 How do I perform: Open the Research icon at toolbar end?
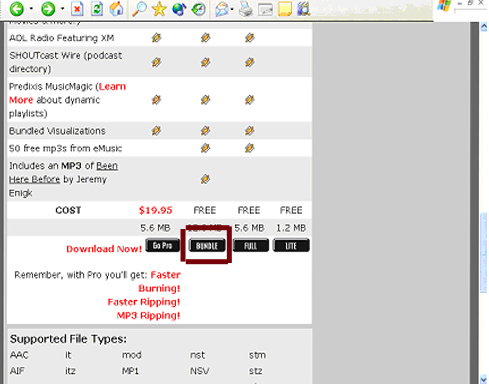(x=303, y=9)
